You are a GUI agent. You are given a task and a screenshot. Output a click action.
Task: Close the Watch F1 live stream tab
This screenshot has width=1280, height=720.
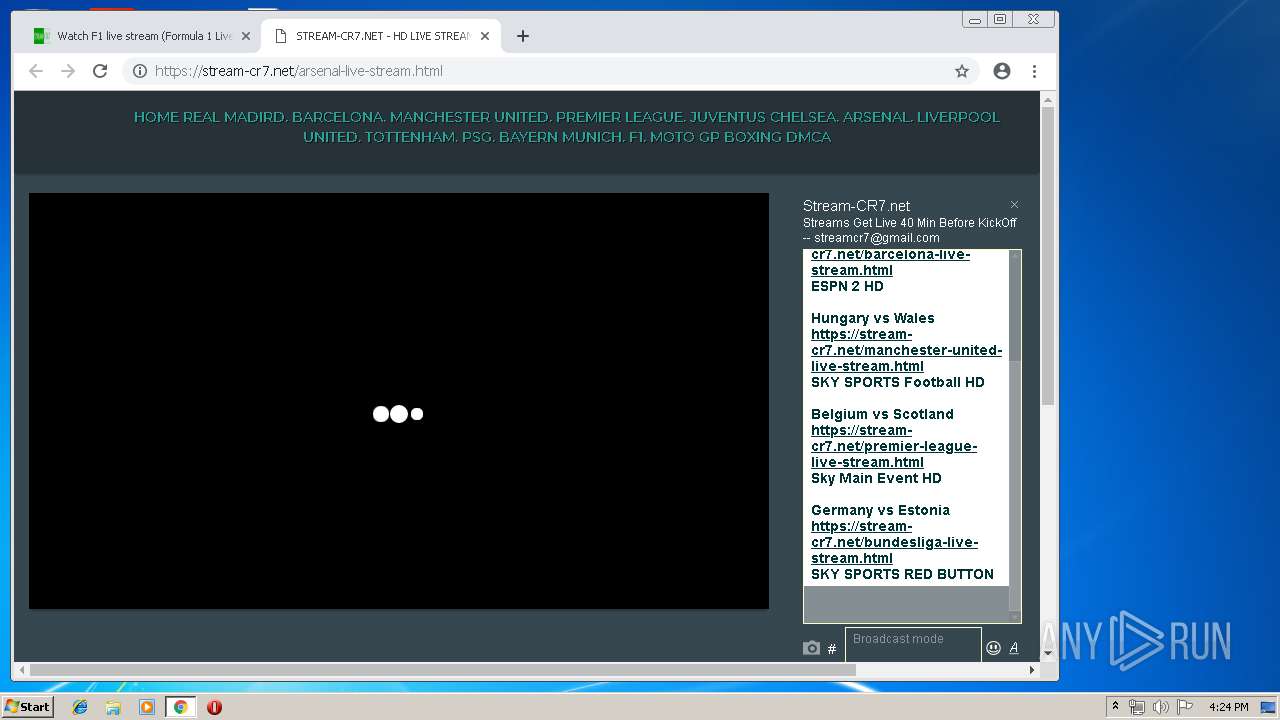246,36
